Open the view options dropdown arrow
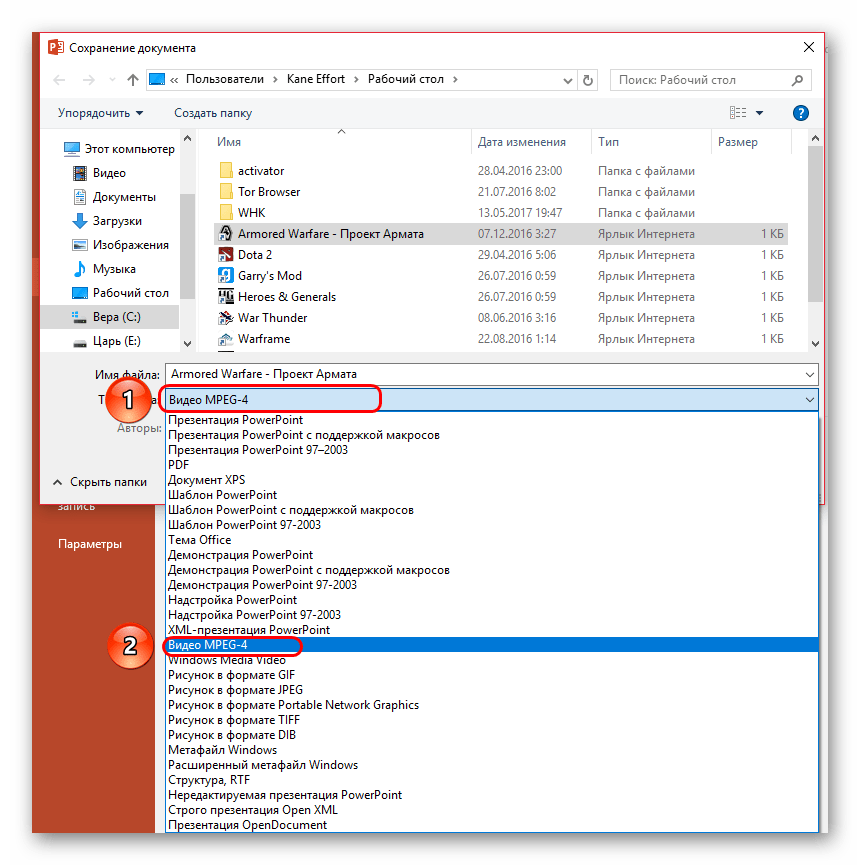860x865 pixels. click(x=760, y=112)
